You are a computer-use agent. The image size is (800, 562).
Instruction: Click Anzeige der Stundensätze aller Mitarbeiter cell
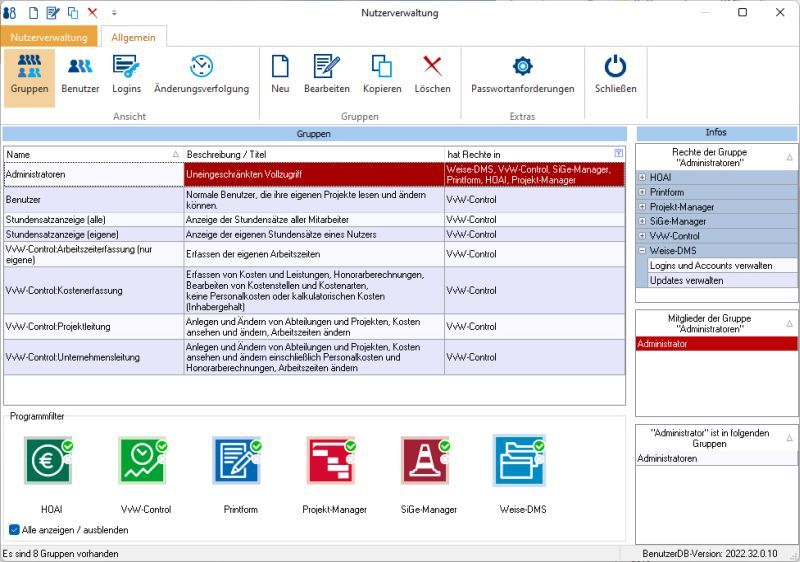314,220
